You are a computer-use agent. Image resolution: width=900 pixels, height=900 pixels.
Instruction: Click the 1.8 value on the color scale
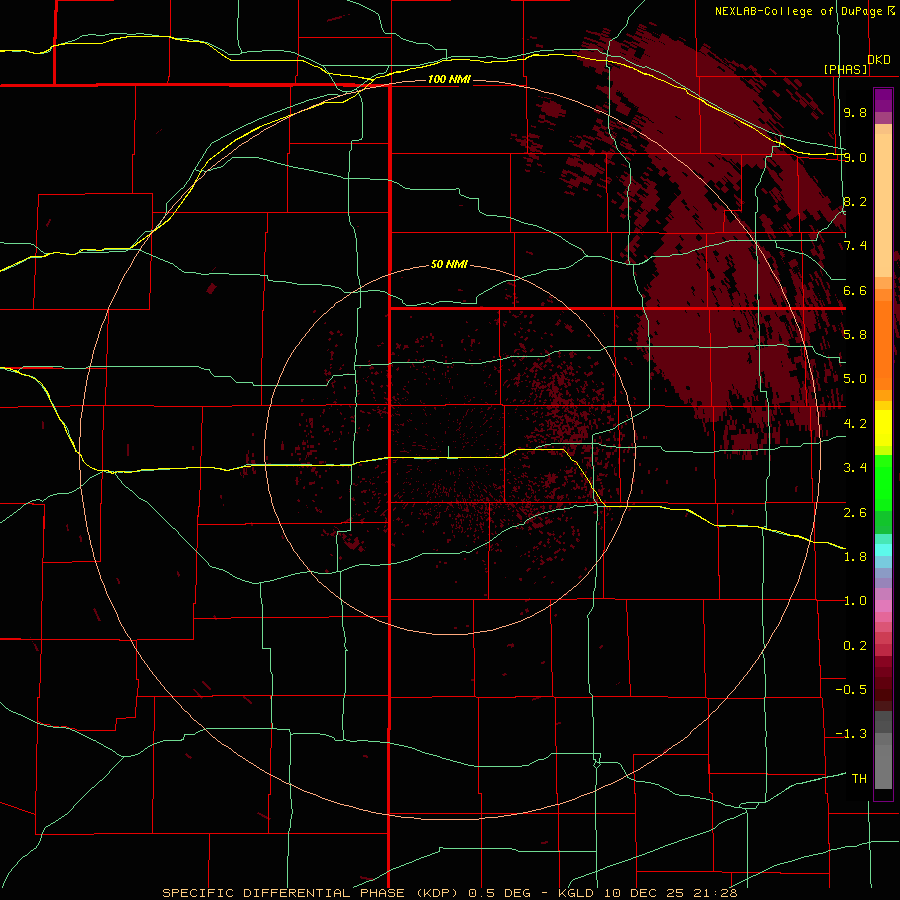855,557
